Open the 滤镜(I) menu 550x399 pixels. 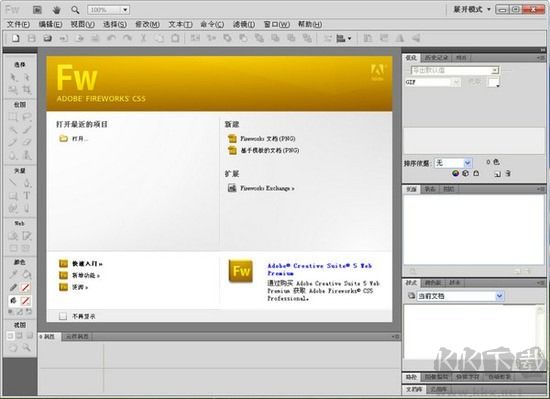(x=244, y=24)
